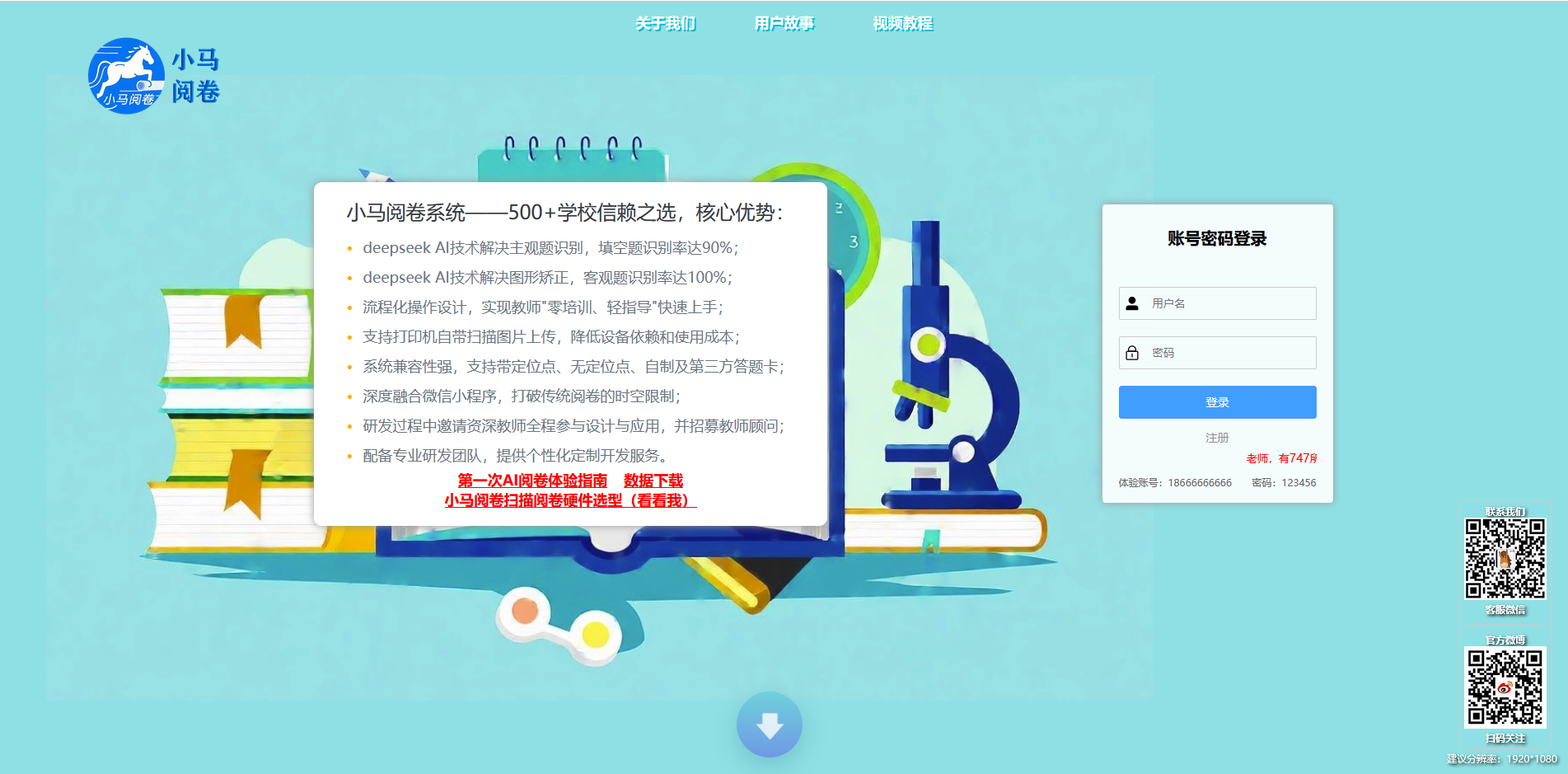The height and width of the screenshot is (774, 1568).
Task: Open the 关于我们 menu item
Action: (666, 24)
